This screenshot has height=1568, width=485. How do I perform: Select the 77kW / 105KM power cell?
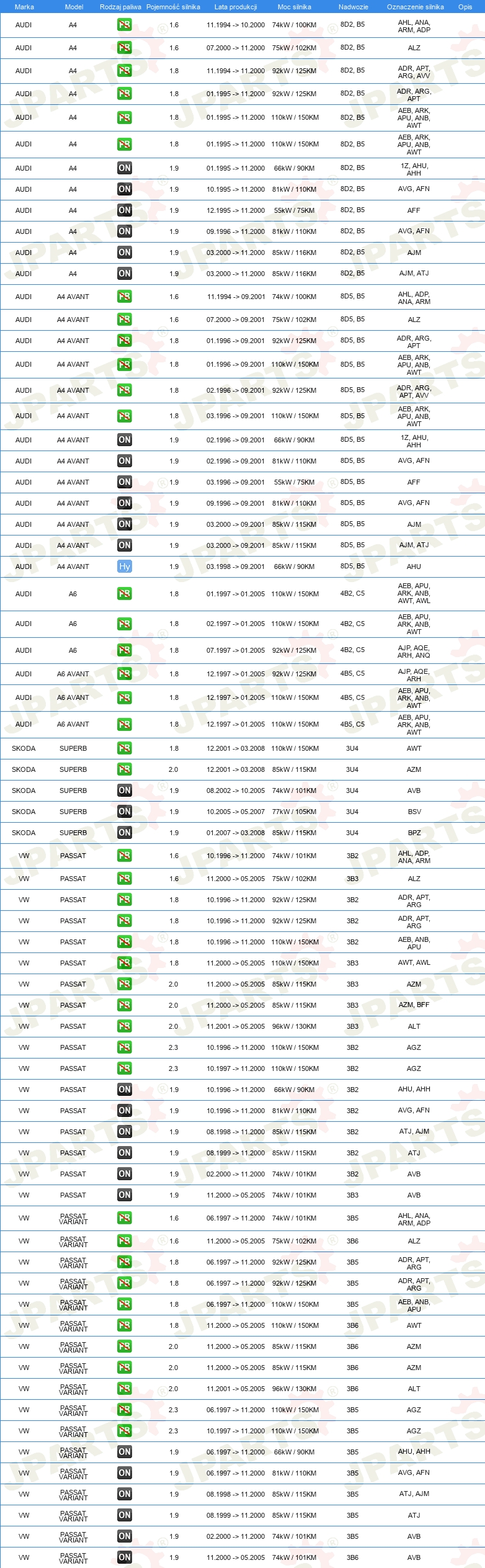pos(295,812)
